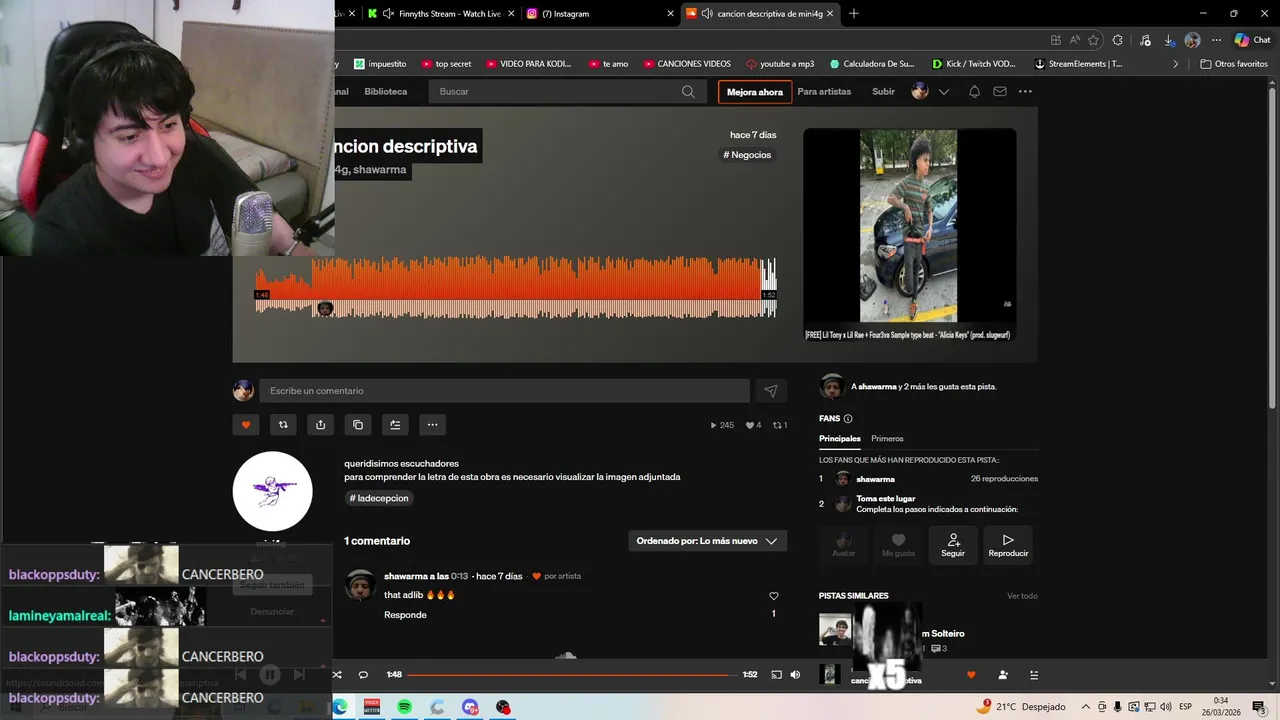The image size is (1280, 720).
Task: Click Responde under shawarma's comment
Action: (405, 615)
